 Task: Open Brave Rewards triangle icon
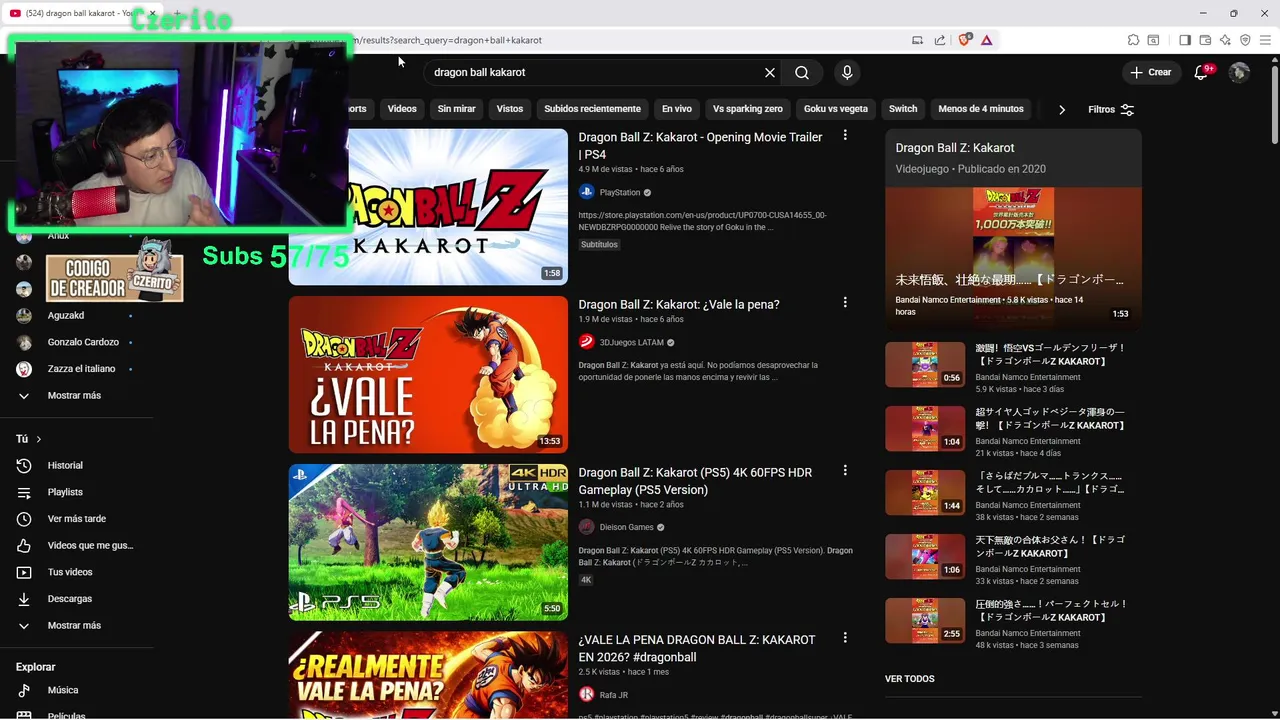tap(986, 40)
